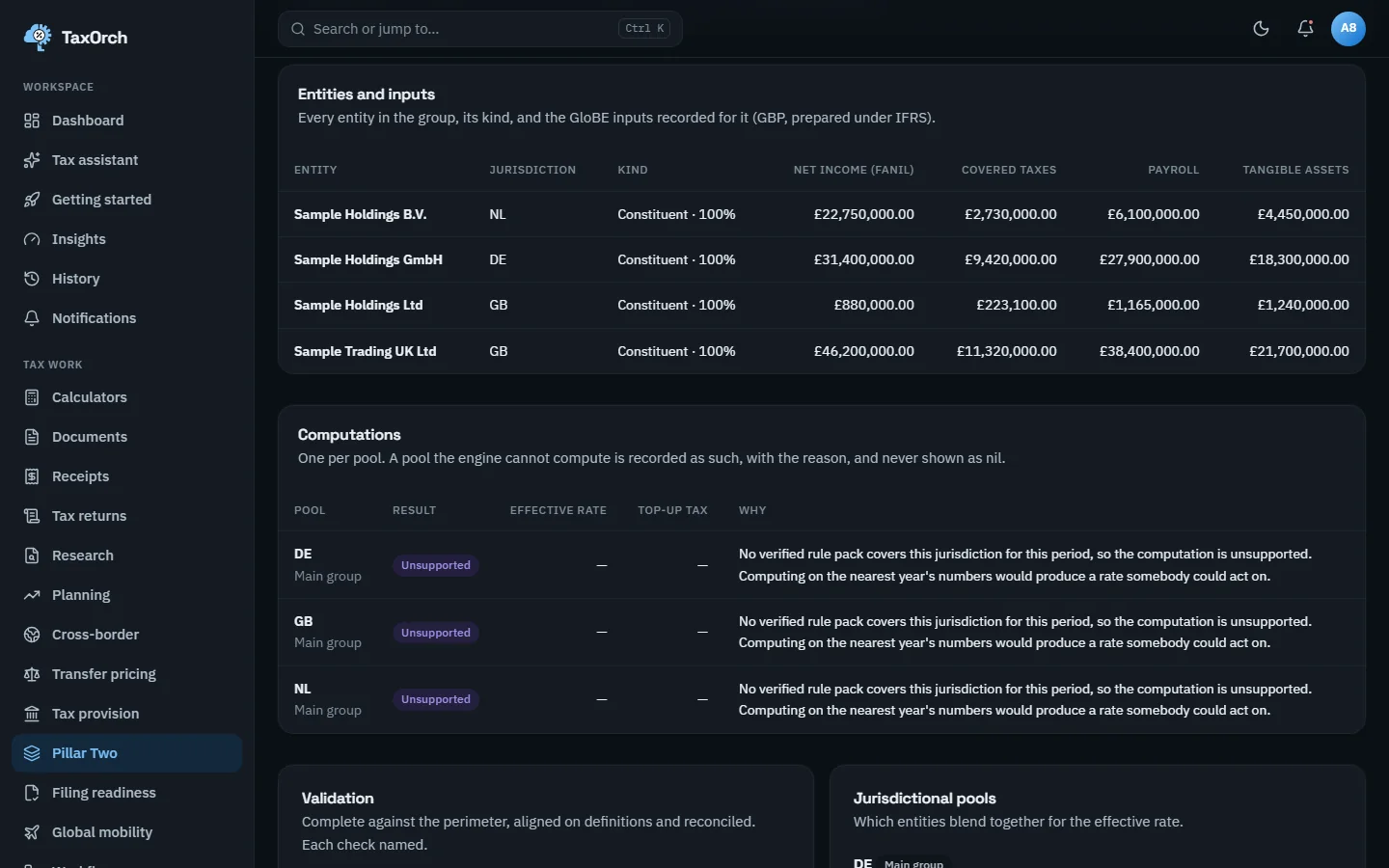
Task: Click the Dashboard grid icon
Action: [32, 121]
